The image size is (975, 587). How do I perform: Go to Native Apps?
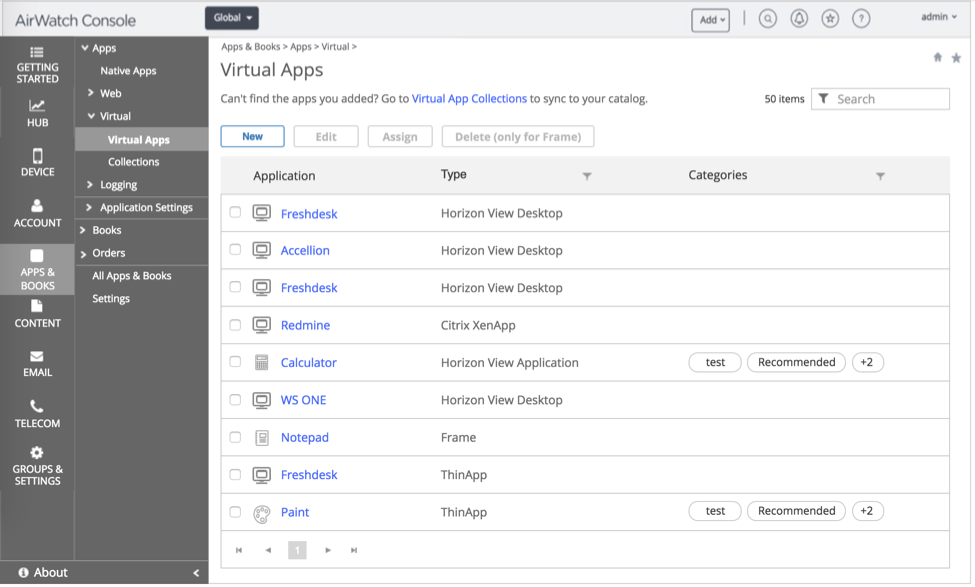click(x=128, y=71)
